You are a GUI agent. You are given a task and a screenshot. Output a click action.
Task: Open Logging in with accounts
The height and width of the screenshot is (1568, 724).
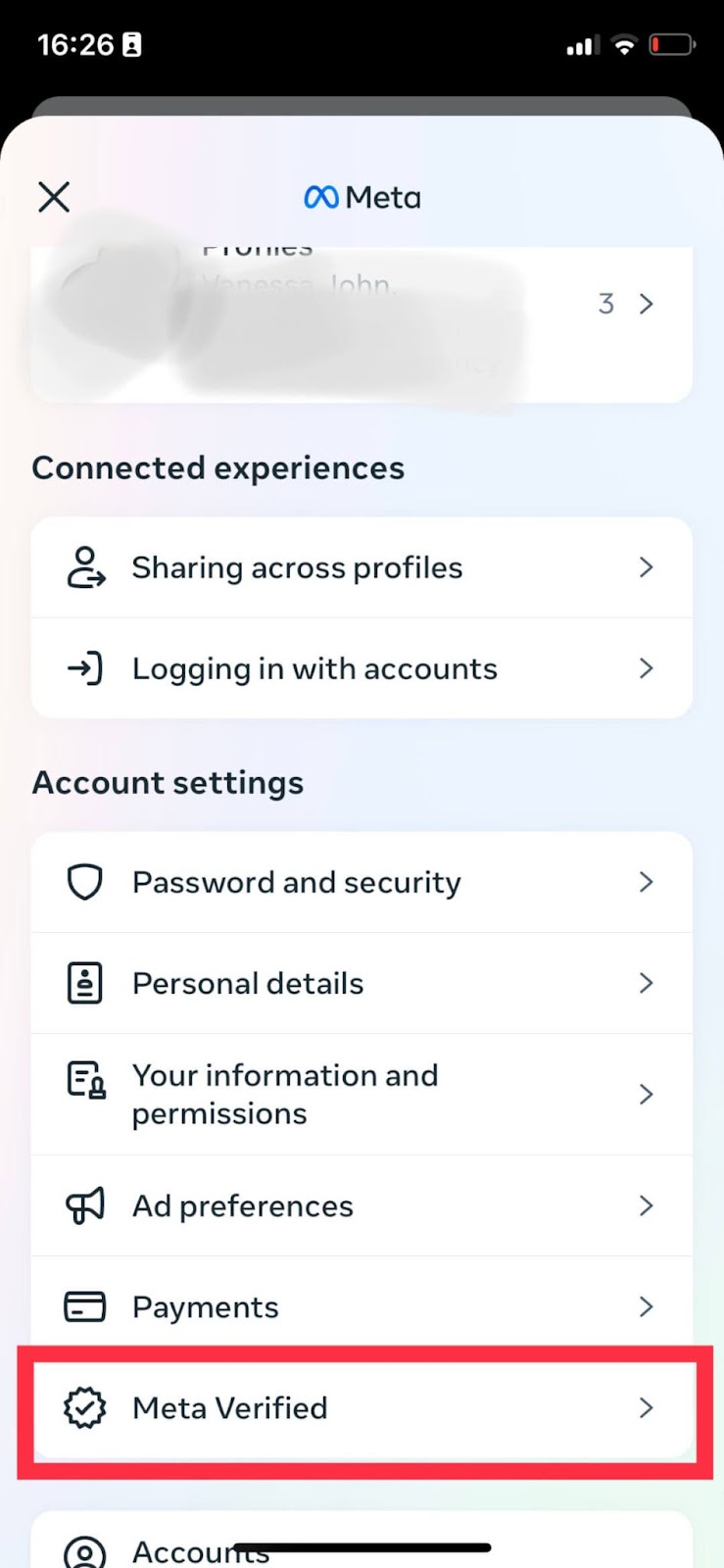click(x=362, y=668)
